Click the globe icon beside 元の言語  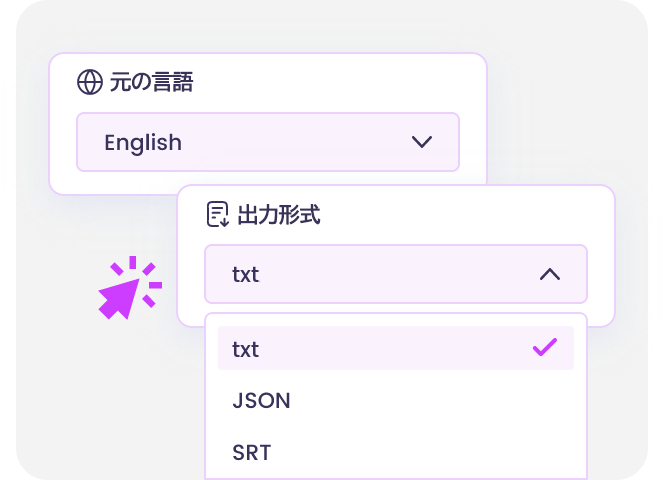pyautogui.click(x=90, y=82)
